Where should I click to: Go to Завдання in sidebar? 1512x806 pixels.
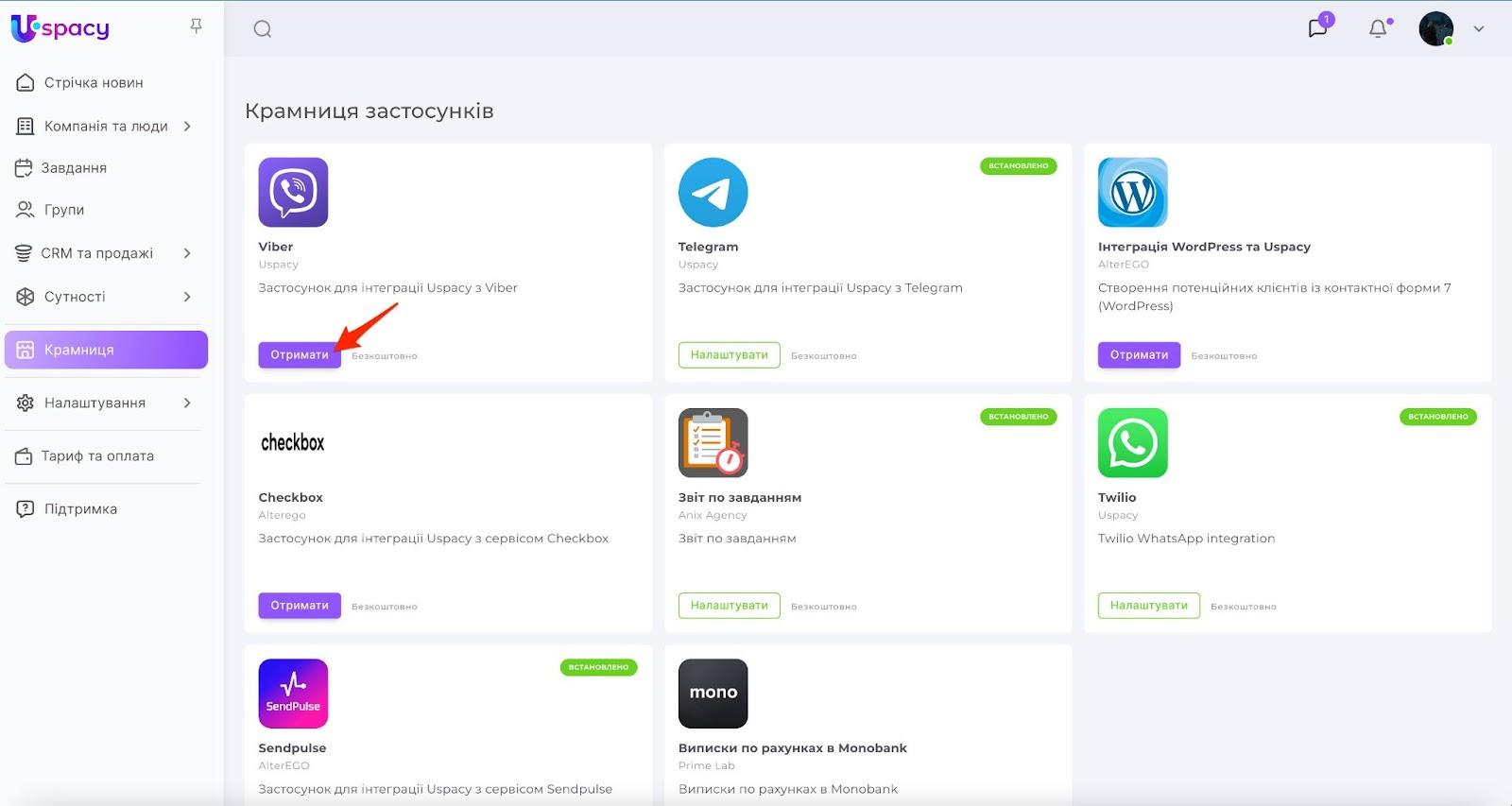74,168
